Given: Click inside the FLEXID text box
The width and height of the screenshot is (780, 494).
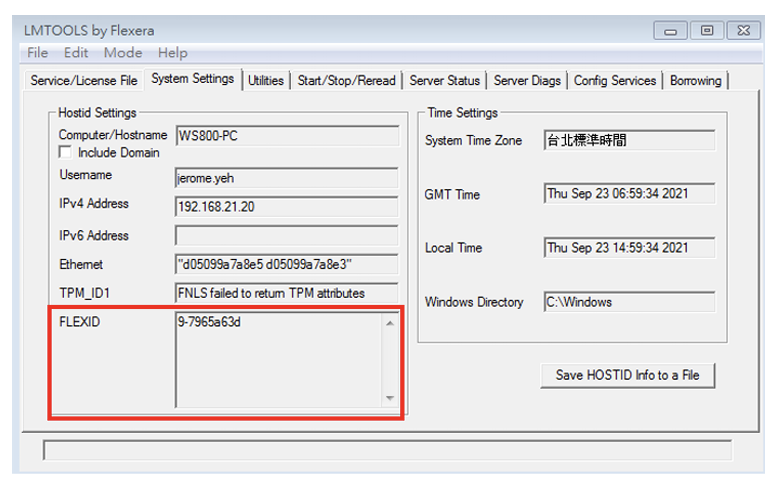Looking at the screenshot, I should click(x=277, y=360).
